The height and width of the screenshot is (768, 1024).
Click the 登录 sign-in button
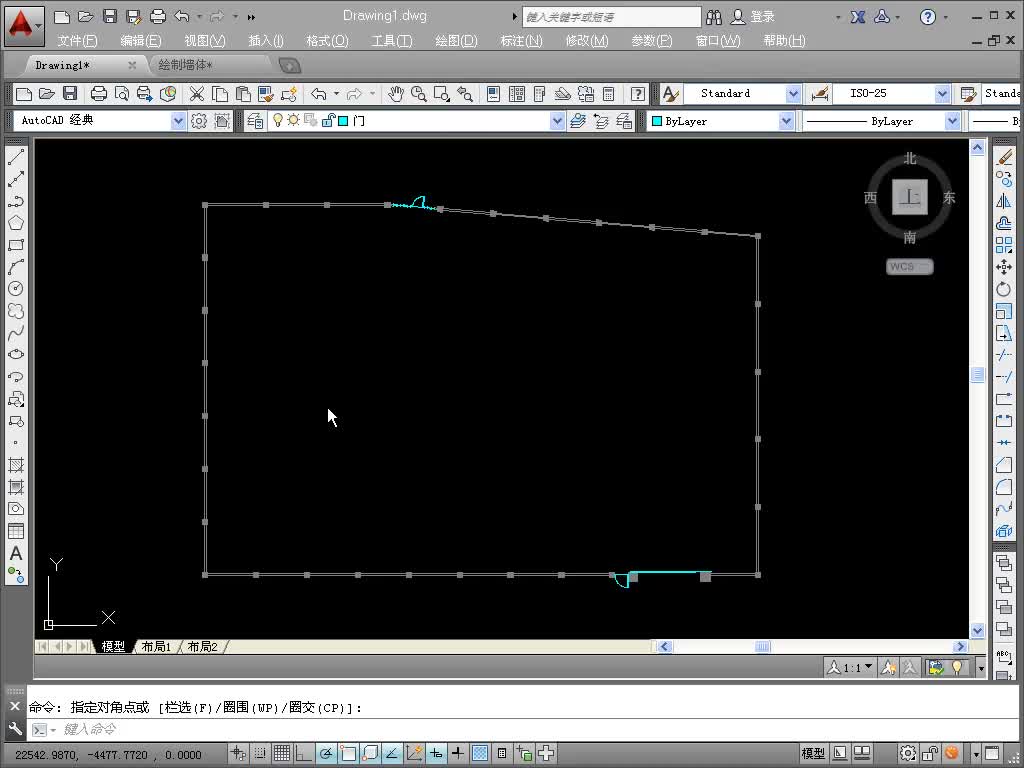[x=753, y=17]
